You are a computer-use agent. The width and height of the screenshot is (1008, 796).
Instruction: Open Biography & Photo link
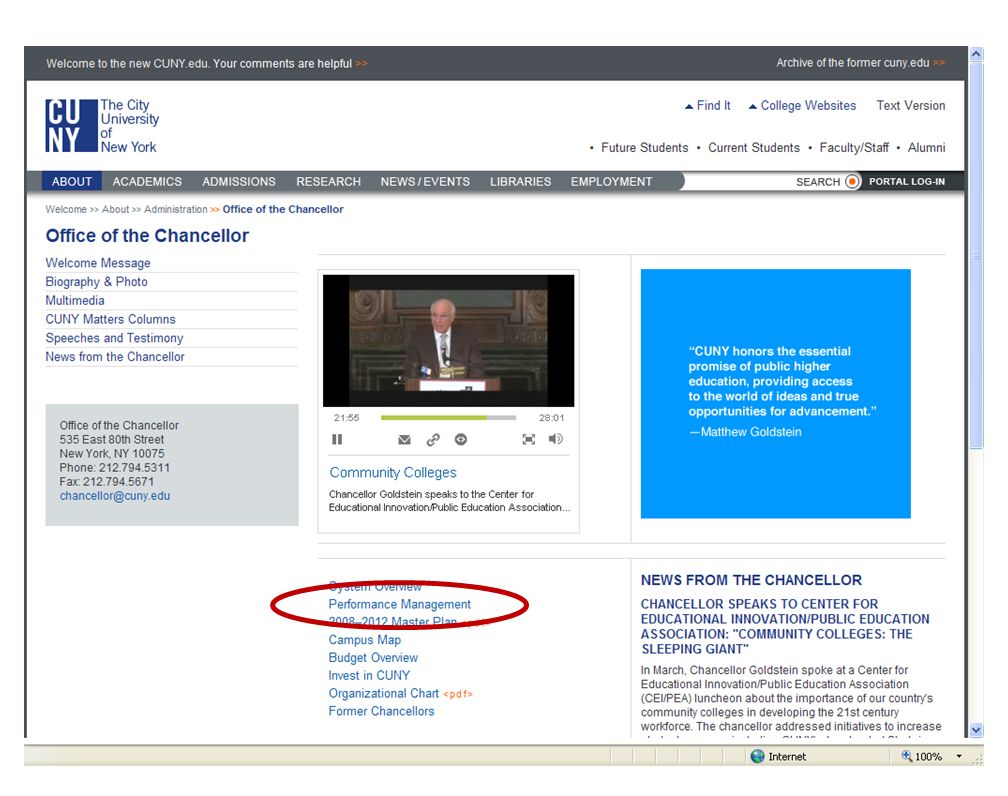96,282
